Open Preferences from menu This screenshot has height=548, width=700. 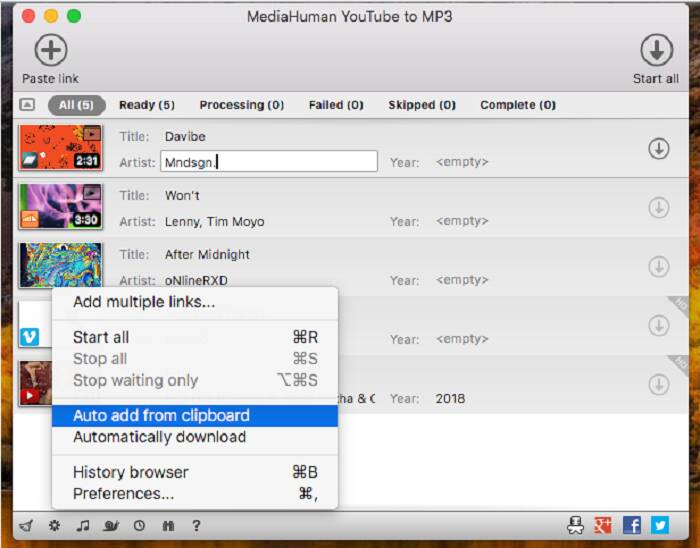click(x=195, y=494)
